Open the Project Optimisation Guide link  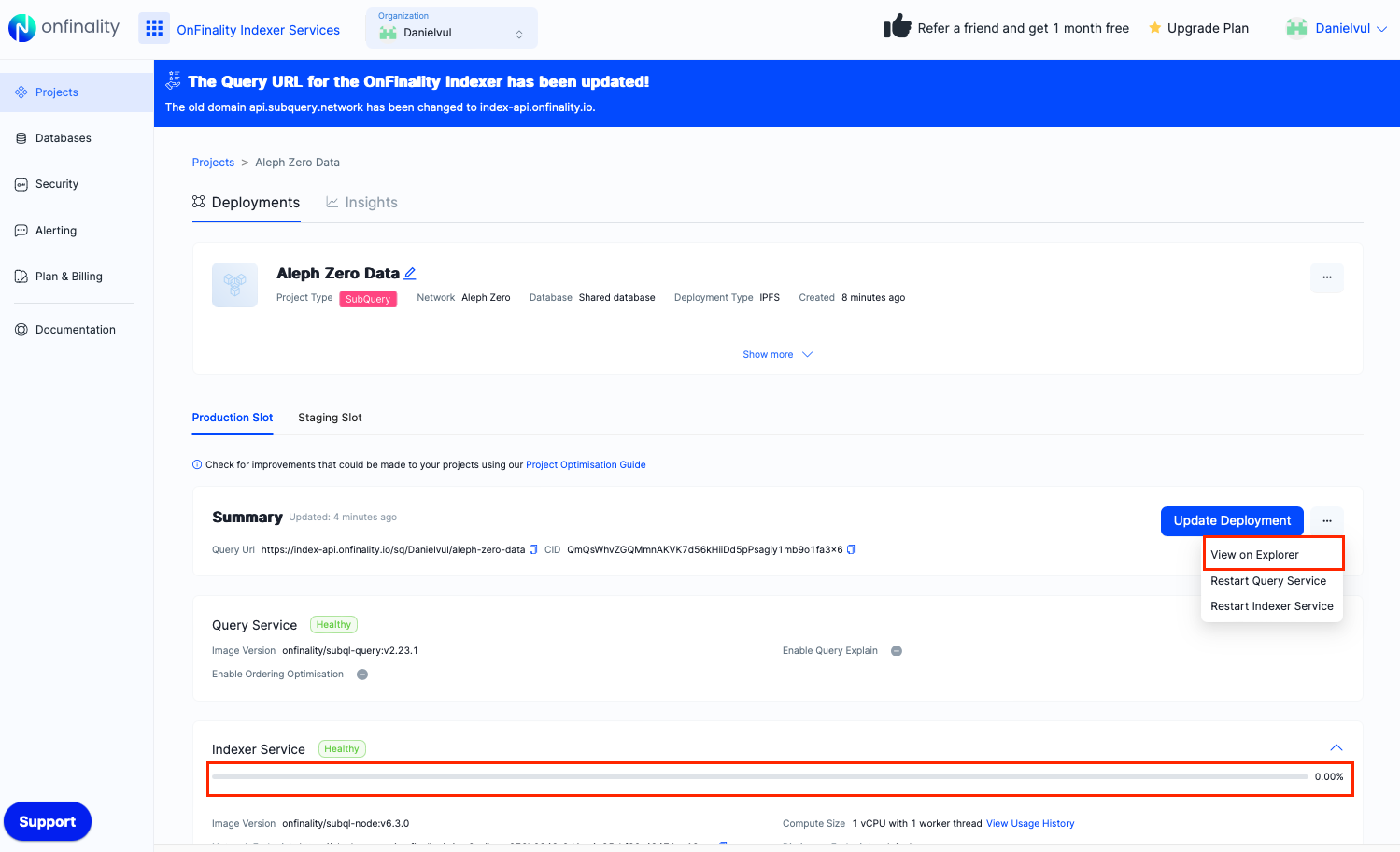click(x=586, y=464)
